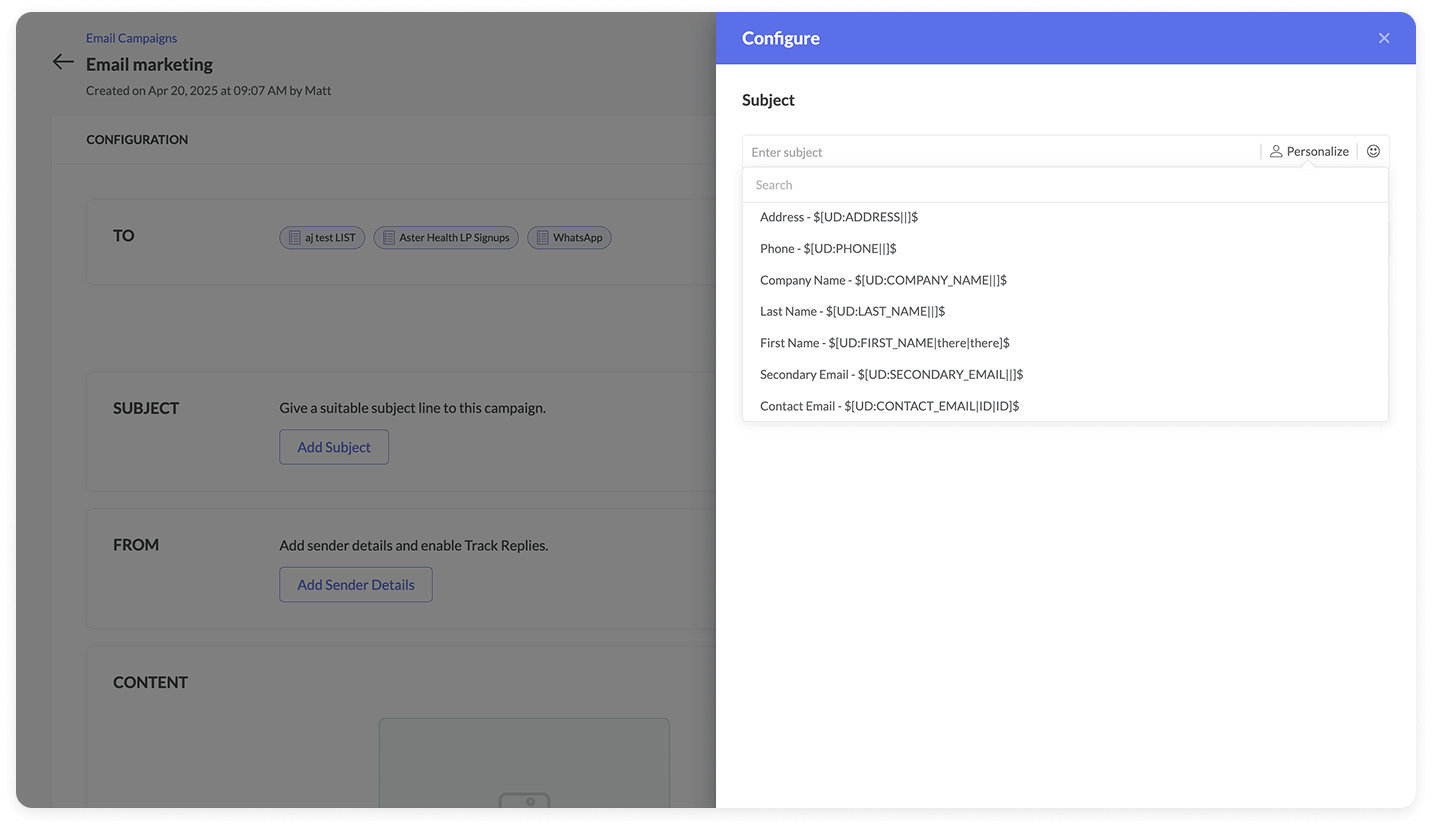Viewport: 1432px width, 828px height.
Task: Focus the Enter subject input field
Action: pyautogui.click(x=1000, y=152)
